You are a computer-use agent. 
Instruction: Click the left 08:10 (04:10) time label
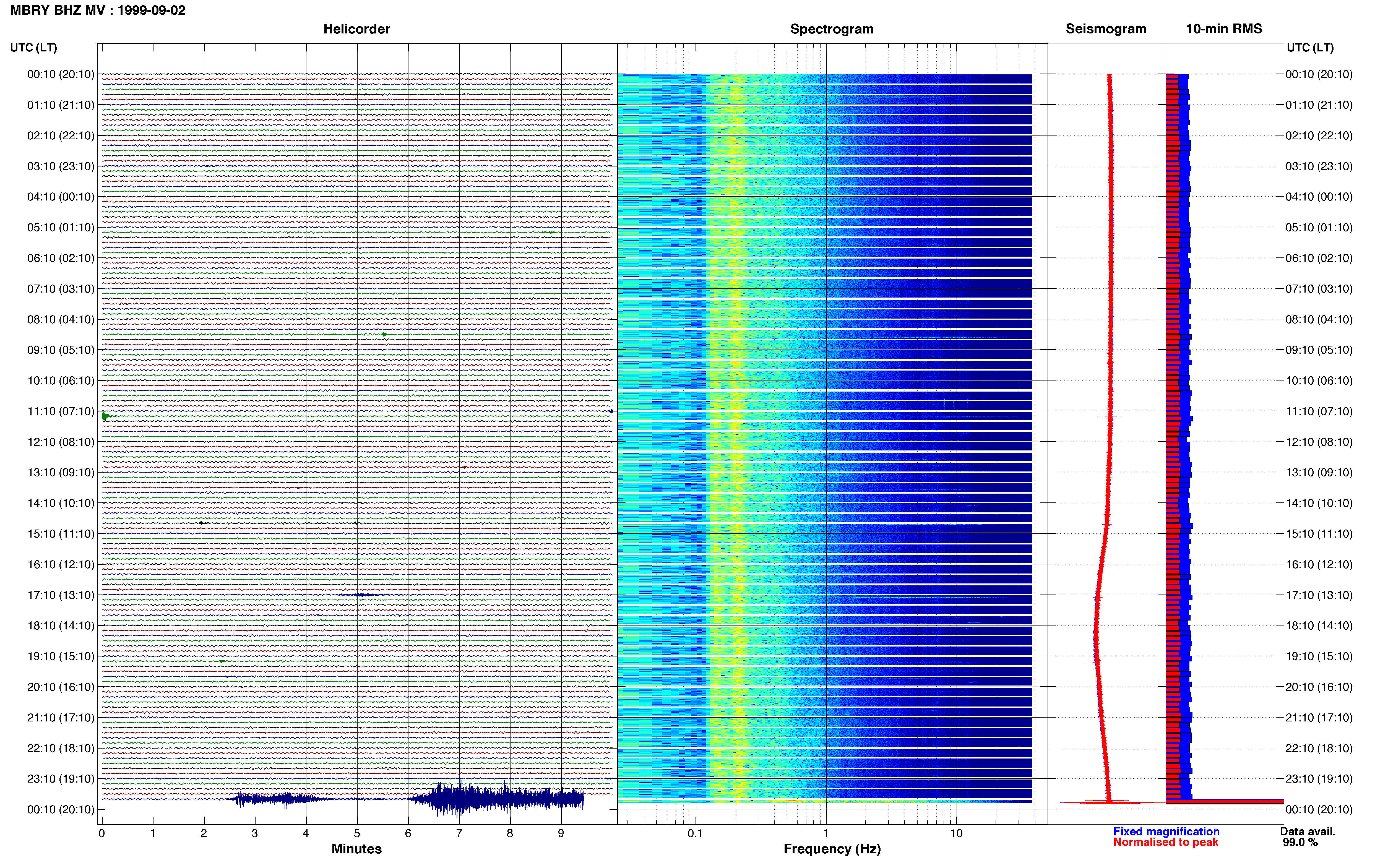coord(61,319)
